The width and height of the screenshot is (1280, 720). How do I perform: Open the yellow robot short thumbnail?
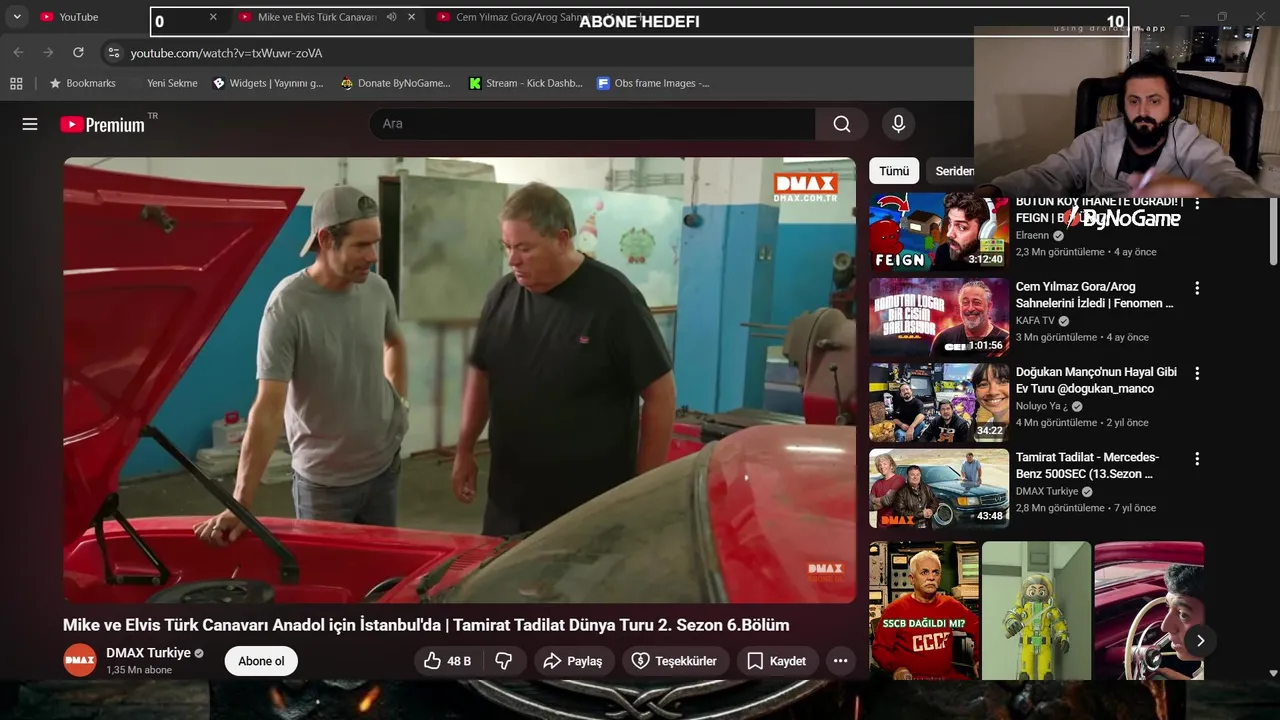coord(1036,610)
